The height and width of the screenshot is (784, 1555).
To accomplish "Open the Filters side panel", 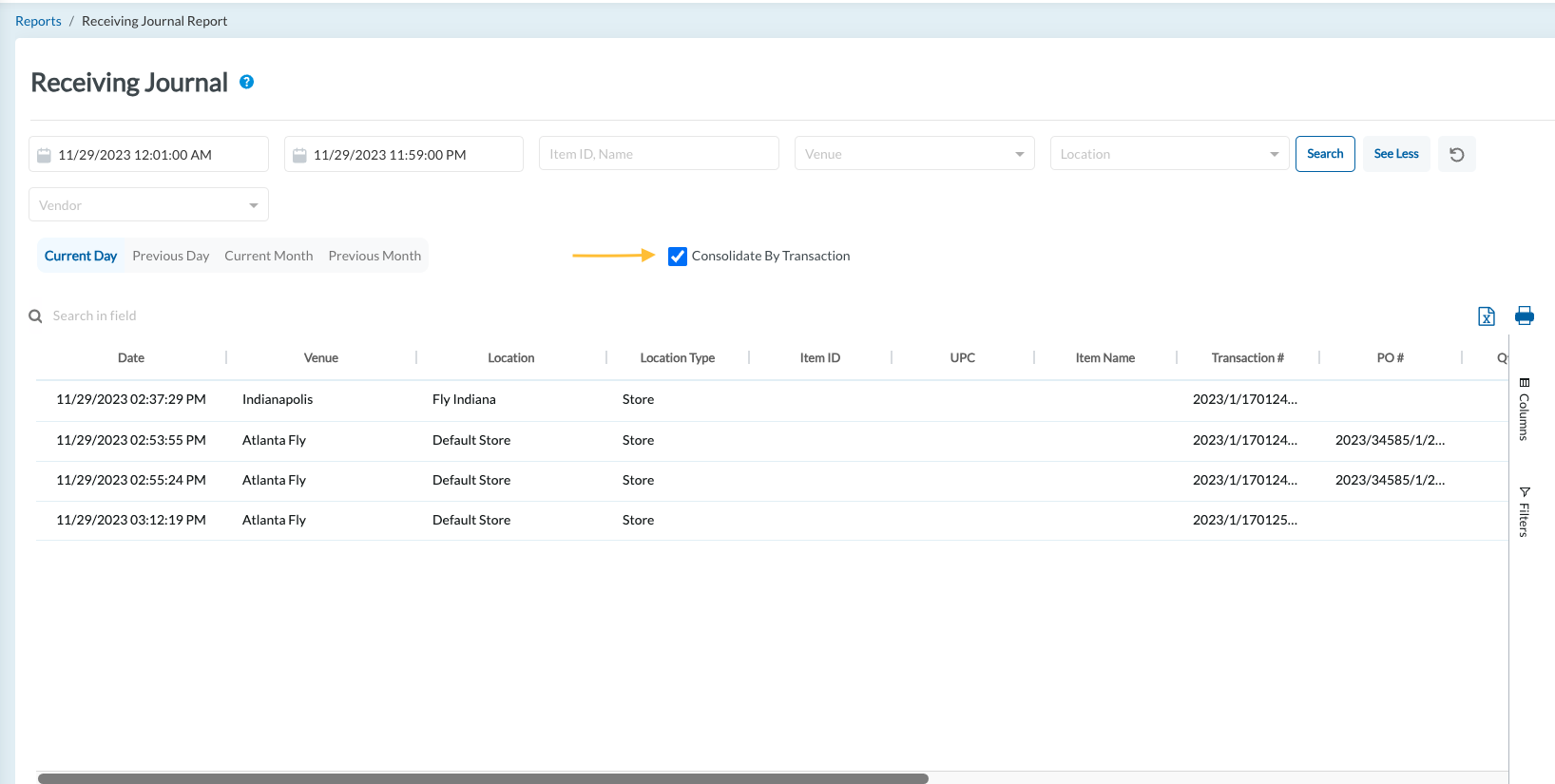I will 1524,512.
